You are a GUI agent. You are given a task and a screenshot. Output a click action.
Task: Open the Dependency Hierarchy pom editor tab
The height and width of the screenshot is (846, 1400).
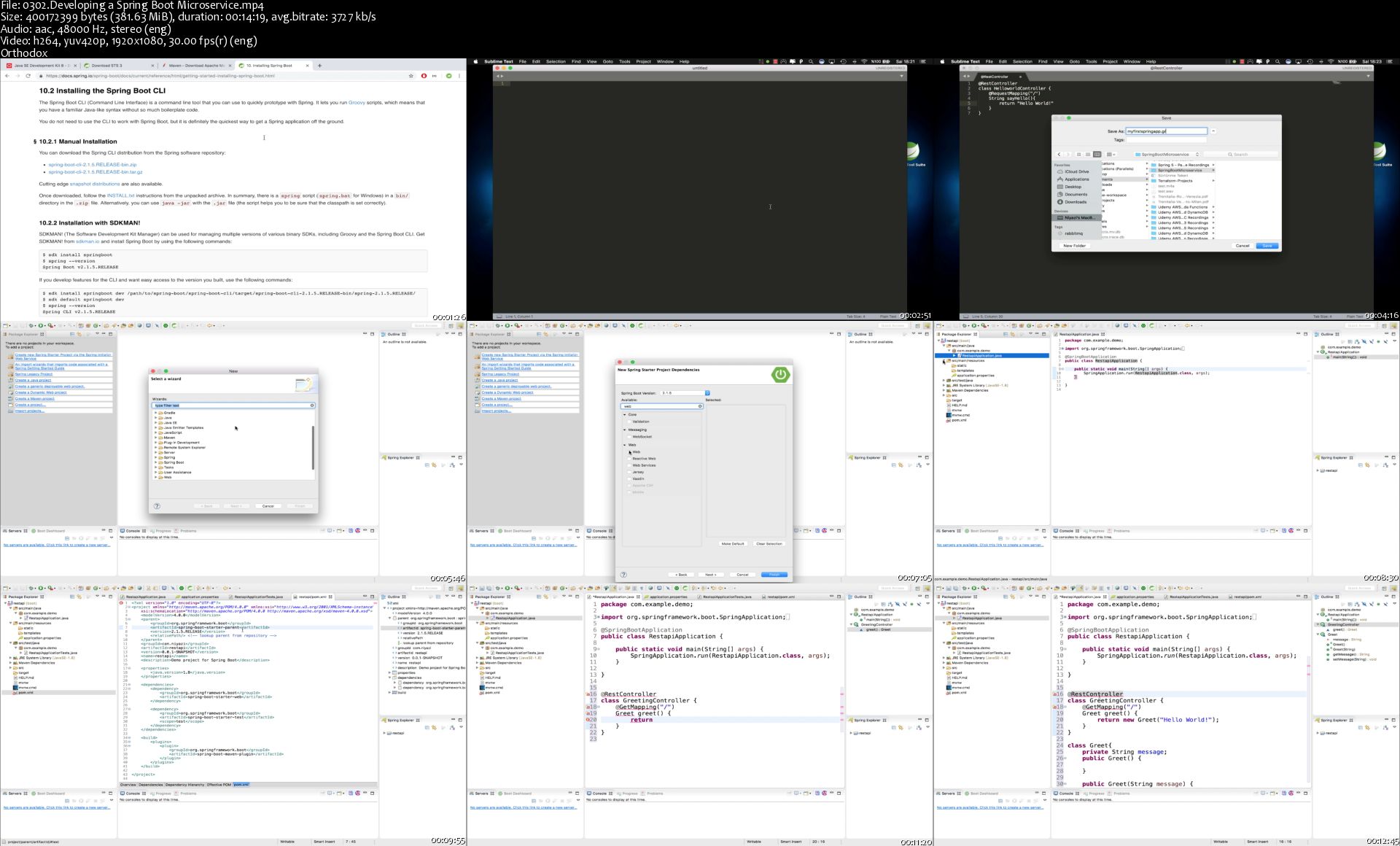coord(185,785)
